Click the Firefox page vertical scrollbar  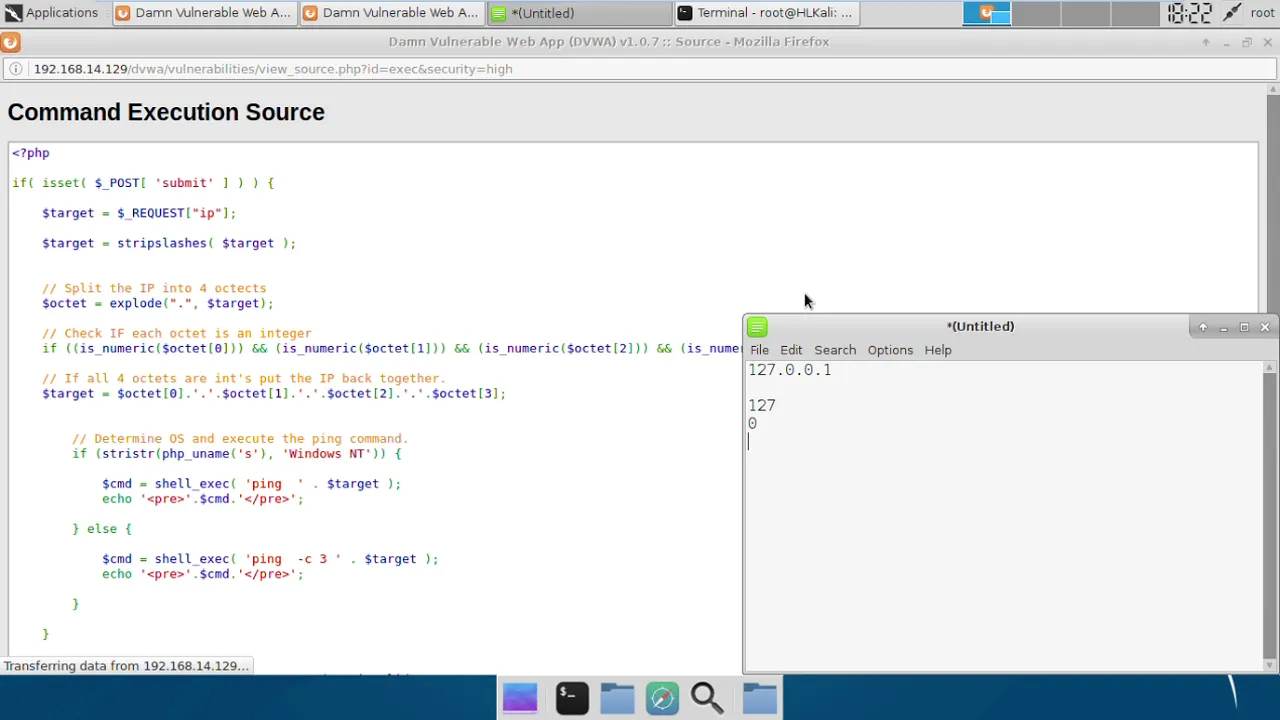(x=1272, y=205)
